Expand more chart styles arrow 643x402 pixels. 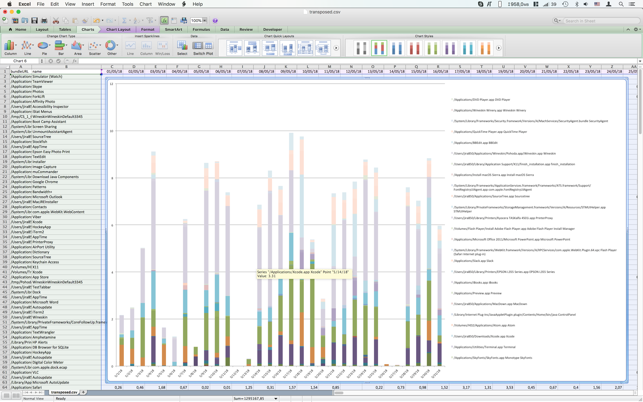point(499,48)
